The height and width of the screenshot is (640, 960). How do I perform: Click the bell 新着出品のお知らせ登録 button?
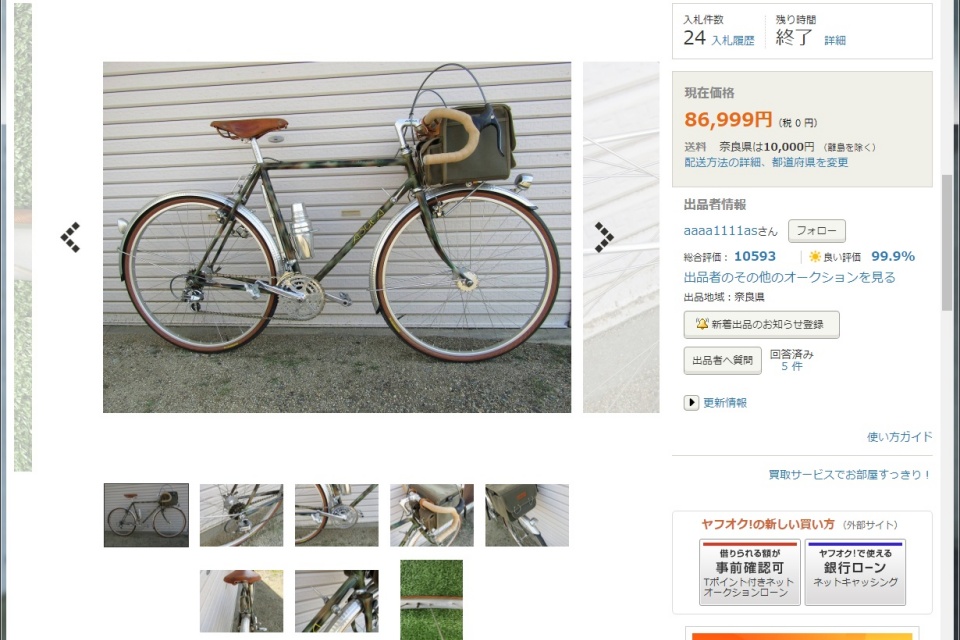[x=761, y=325]
